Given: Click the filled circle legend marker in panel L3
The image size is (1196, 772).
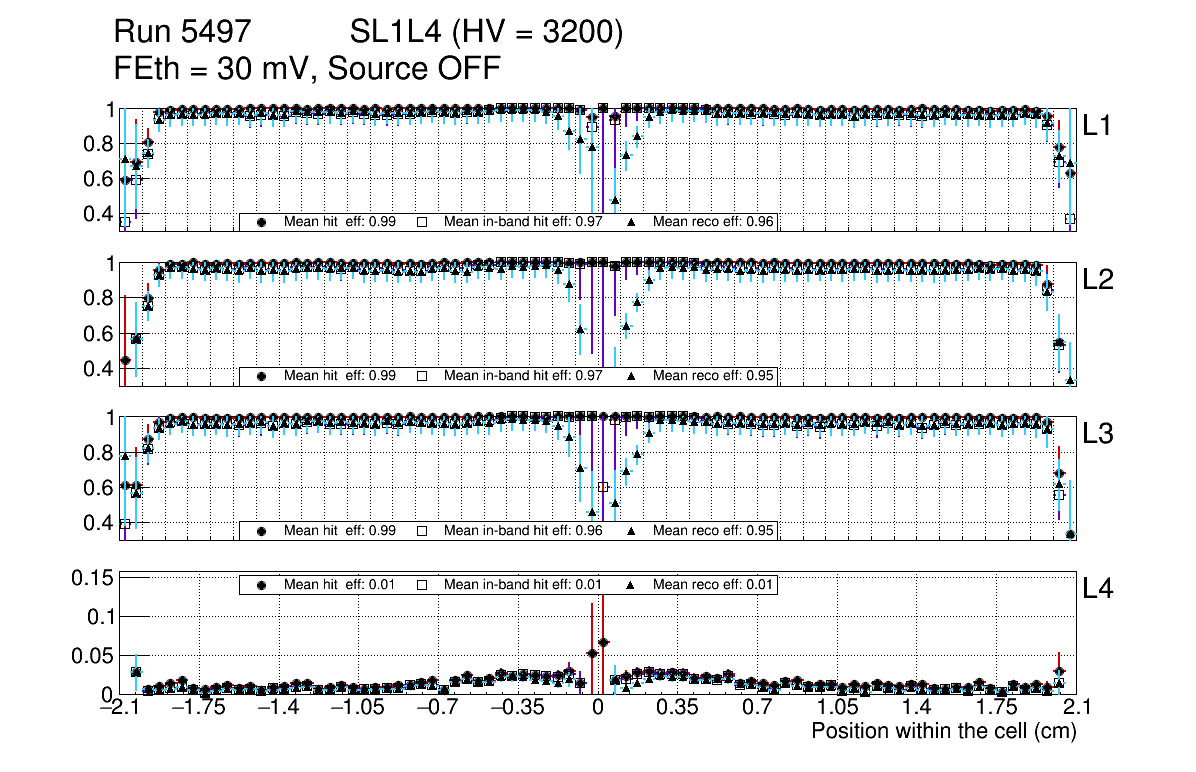Looking at the screenshot, I should (x=262, y=531).
